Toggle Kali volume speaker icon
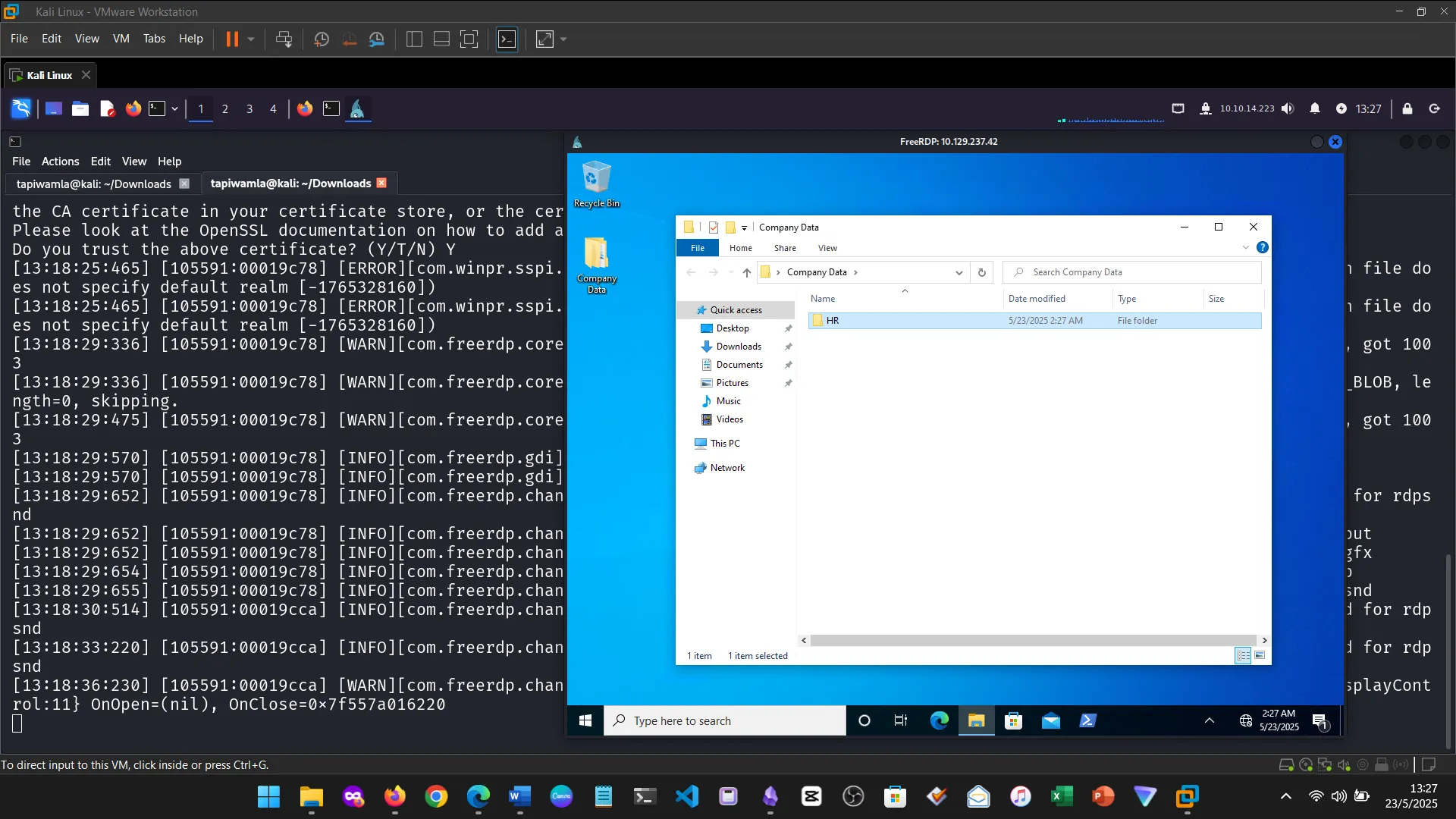1456x819 pixels. 1288,108
